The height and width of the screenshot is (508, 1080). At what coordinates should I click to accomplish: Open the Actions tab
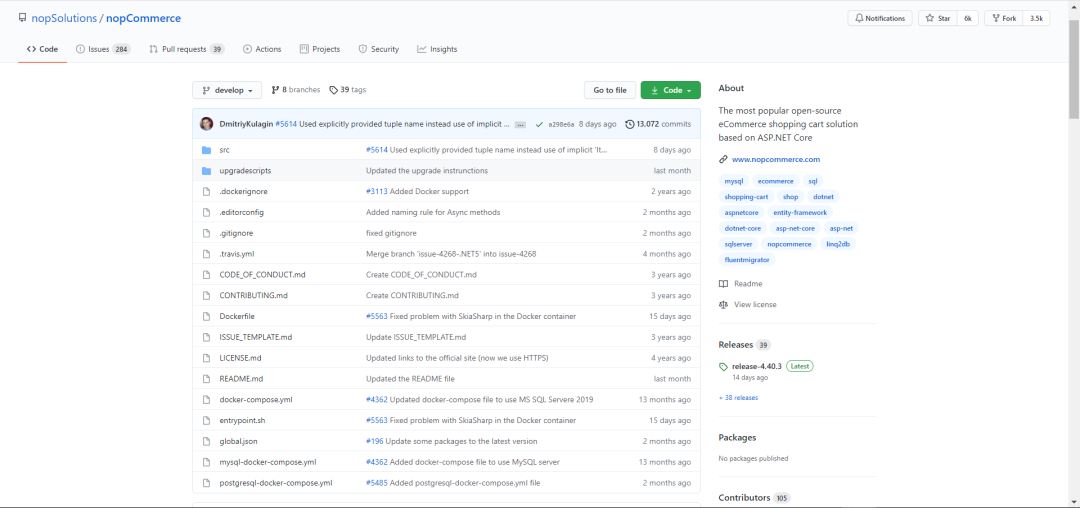262,49
